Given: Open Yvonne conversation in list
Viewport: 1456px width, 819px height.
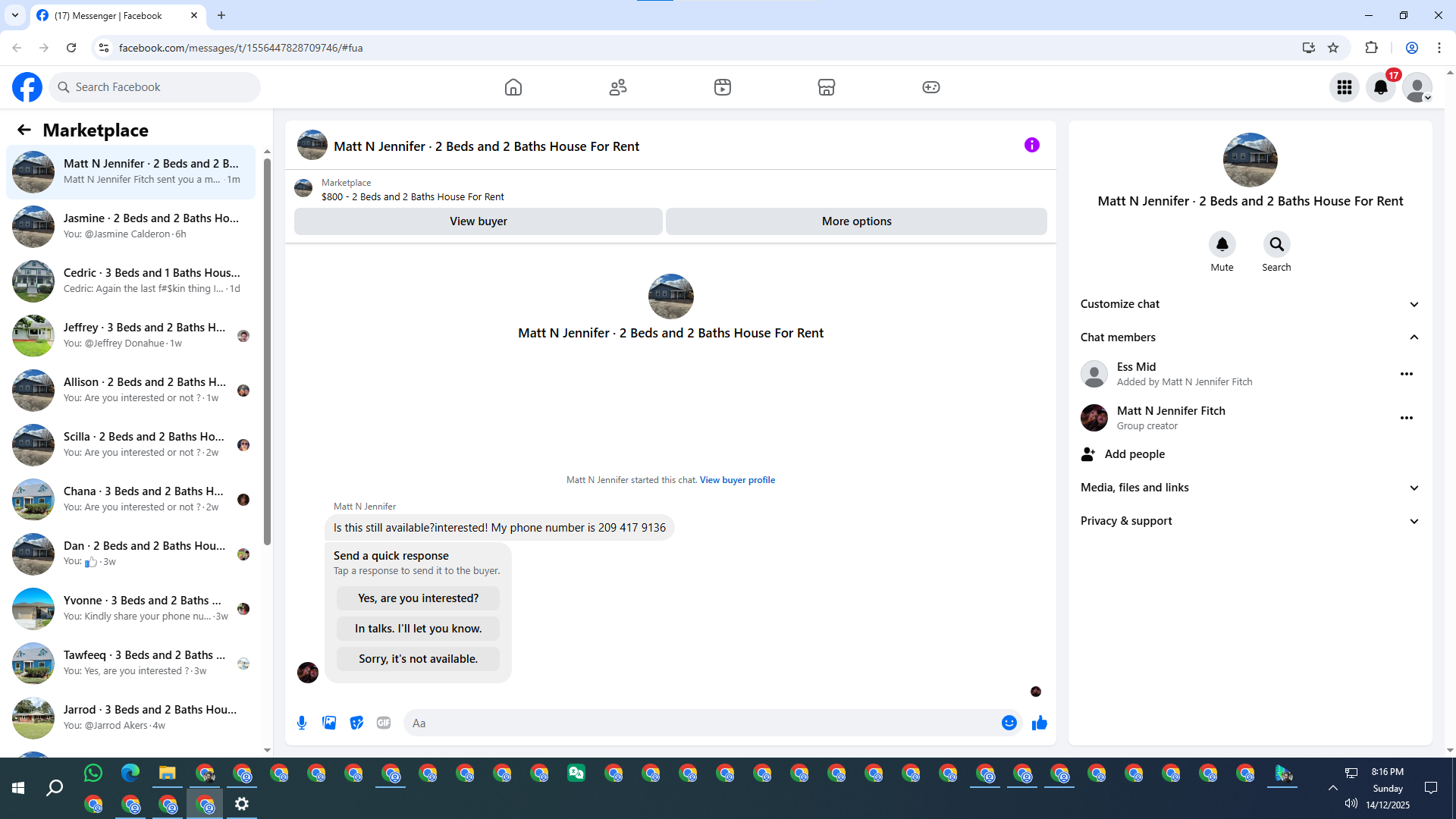Looking at the screenshot, I should coord(131,609).
